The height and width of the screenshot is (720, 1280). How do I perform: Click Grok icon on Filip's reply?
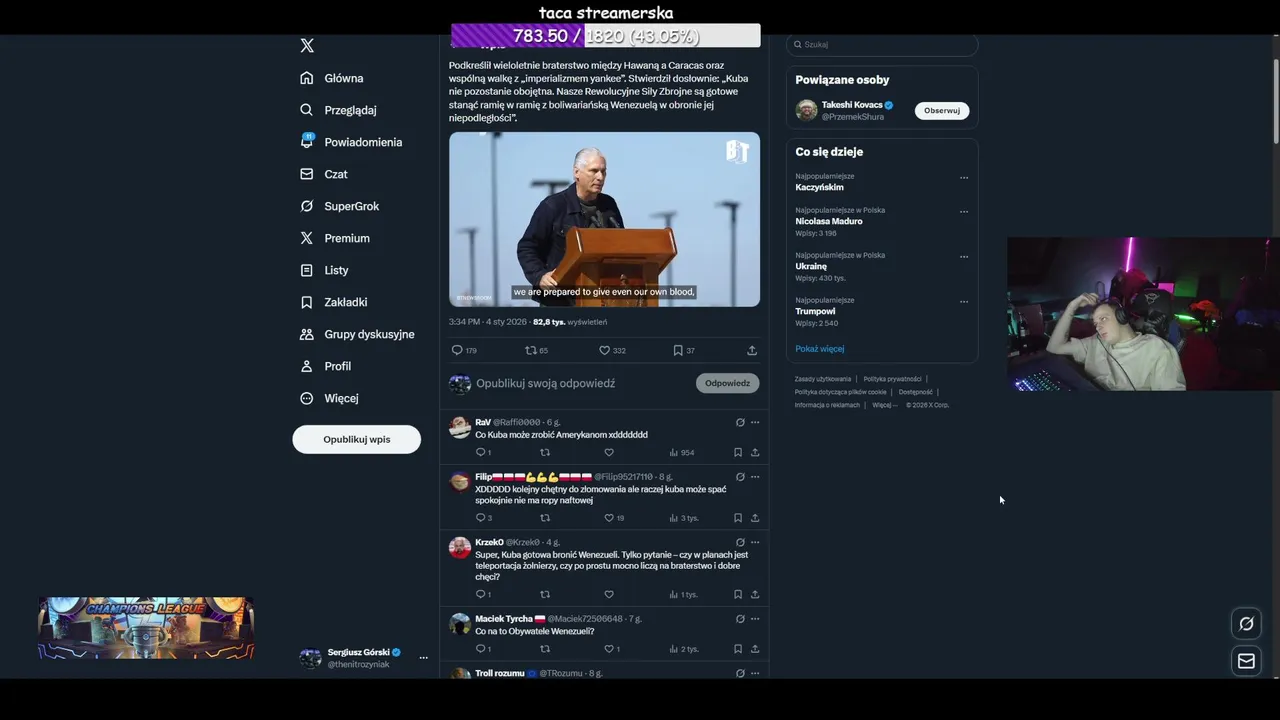click(x=740, y=477)
